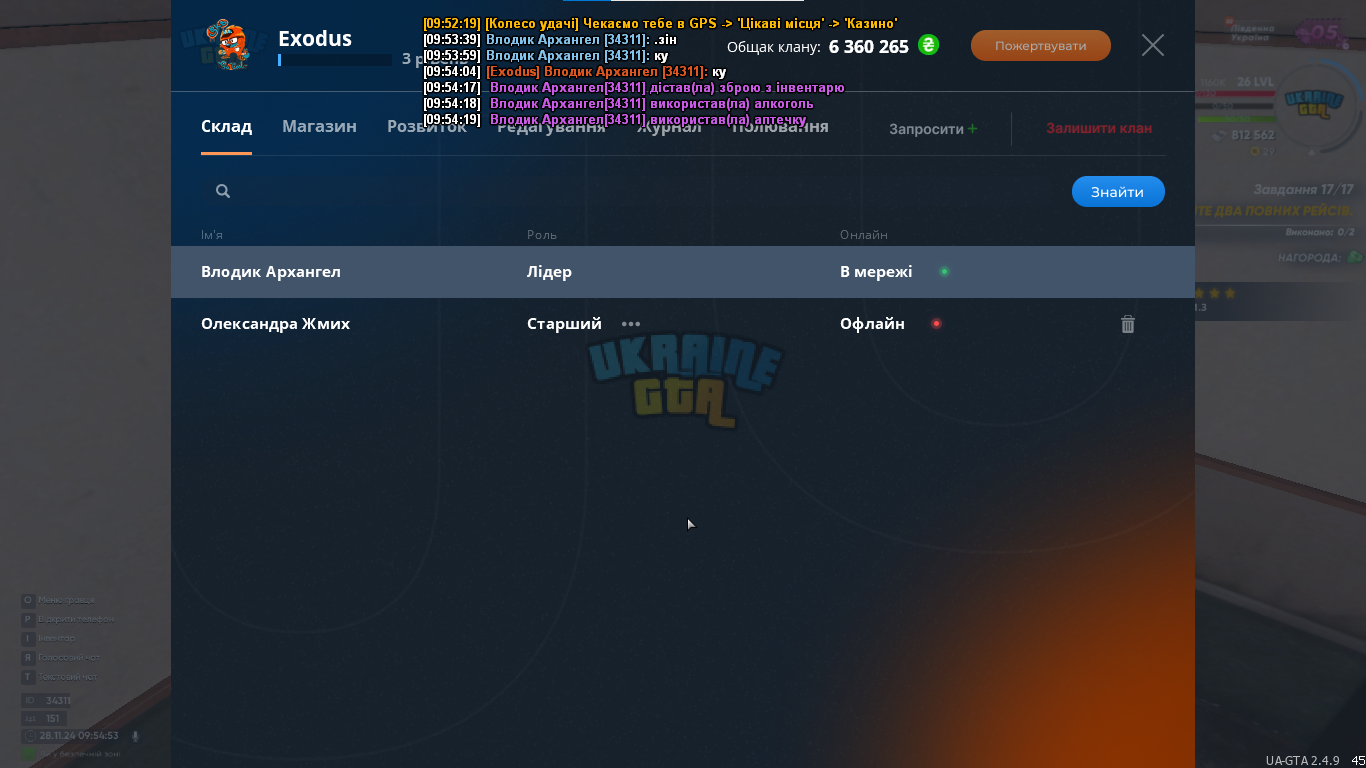Select the Влодик Архангел name in the member list
Image resolution: width=1366 pixels, height=768 pixels.
point(271,272)
